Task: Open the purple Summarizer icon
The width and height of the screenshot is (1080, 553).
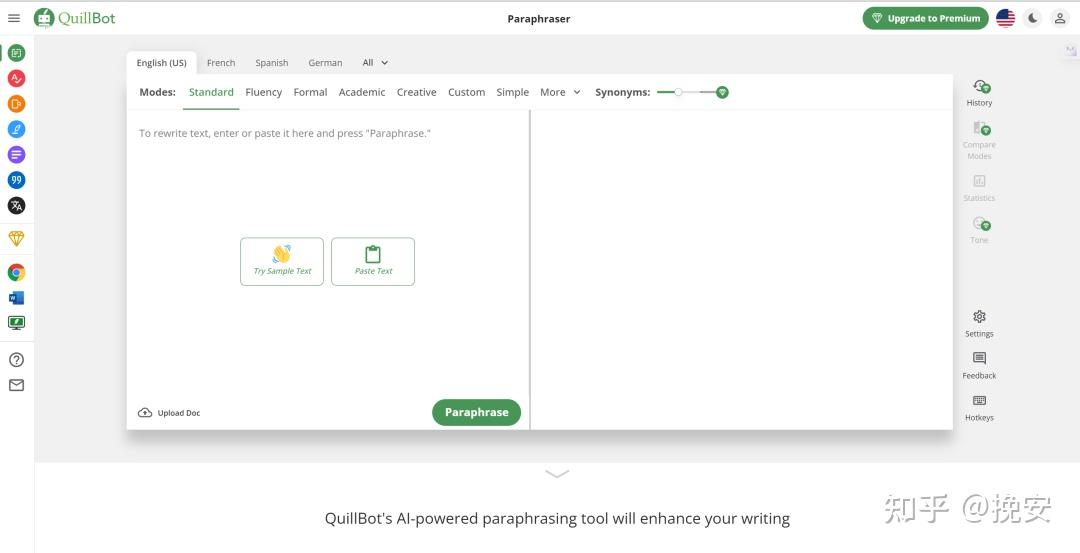Action: pyautogui.click(x=17, y=155)
